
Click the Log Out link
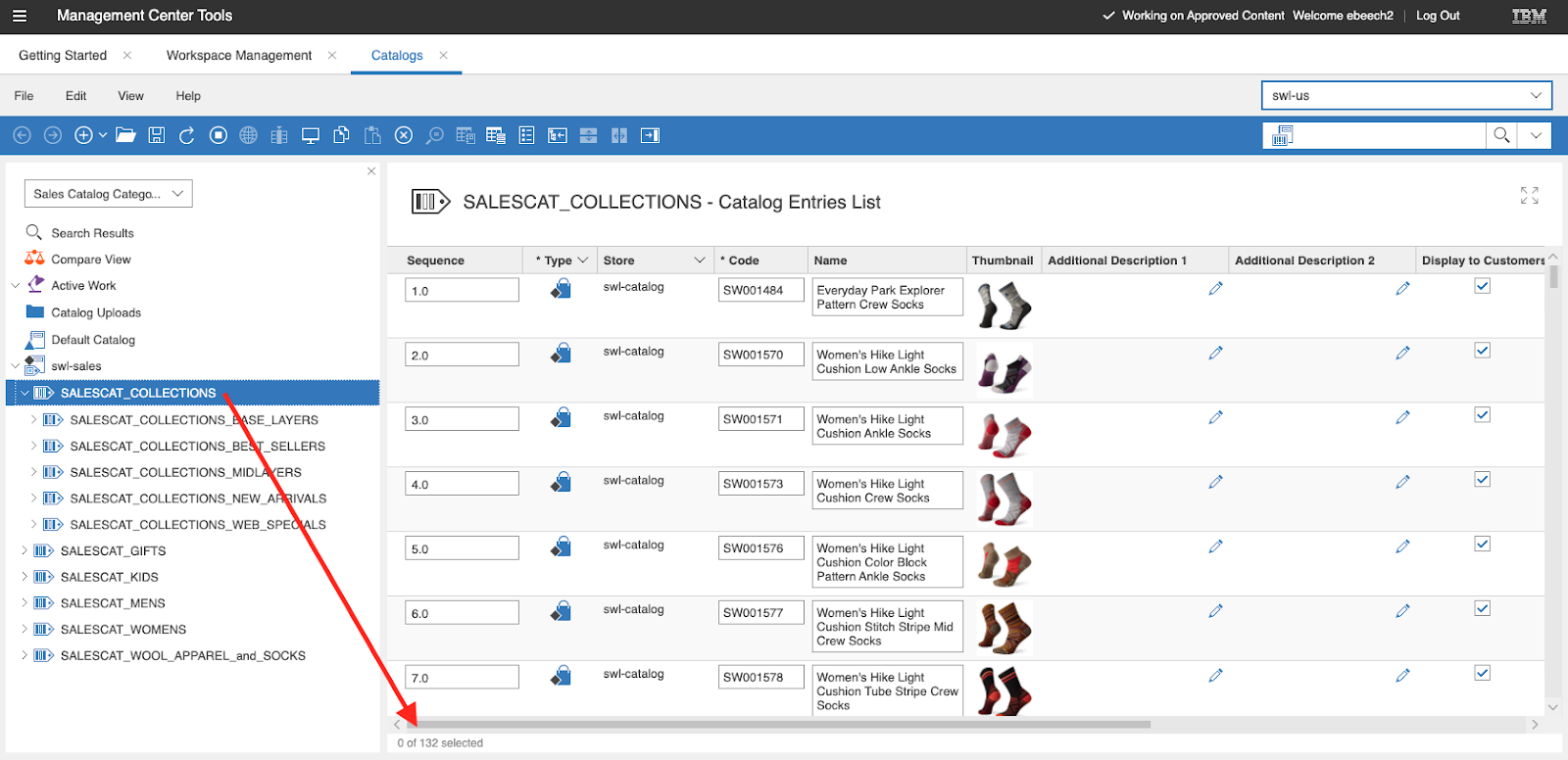pos(1438,16)
